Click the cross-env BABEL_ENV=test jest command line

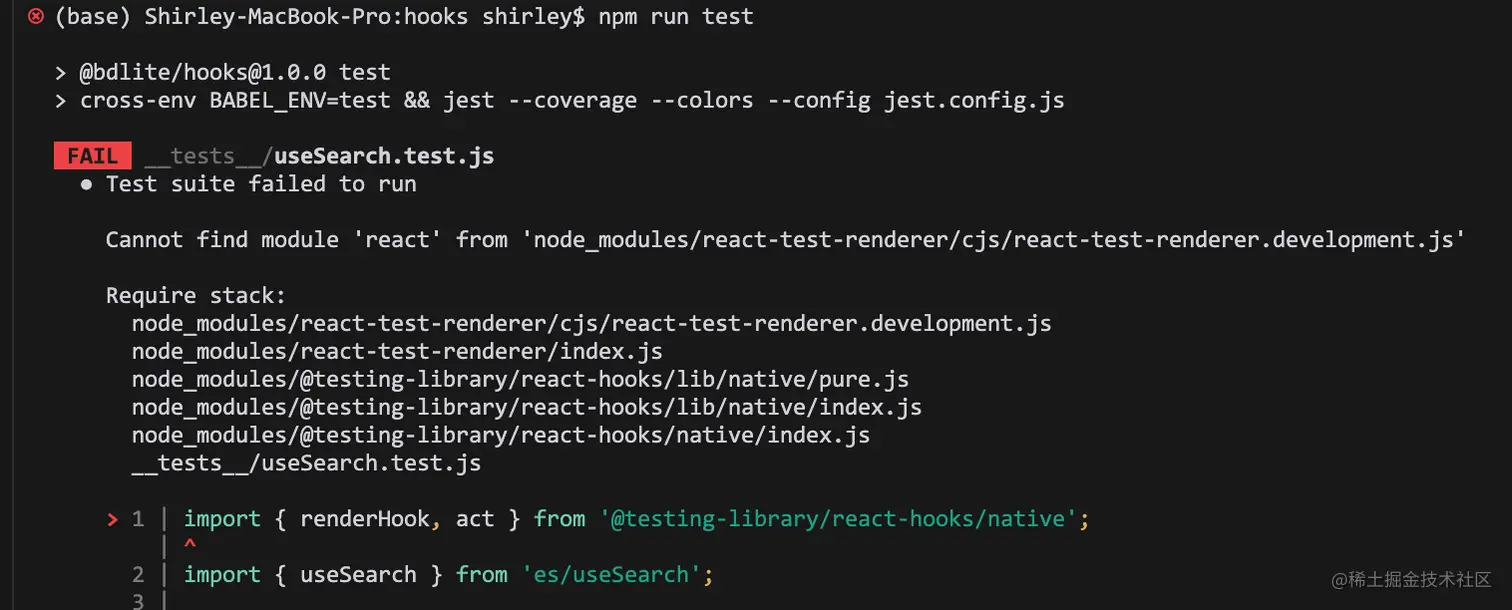(x=572, y=100)
